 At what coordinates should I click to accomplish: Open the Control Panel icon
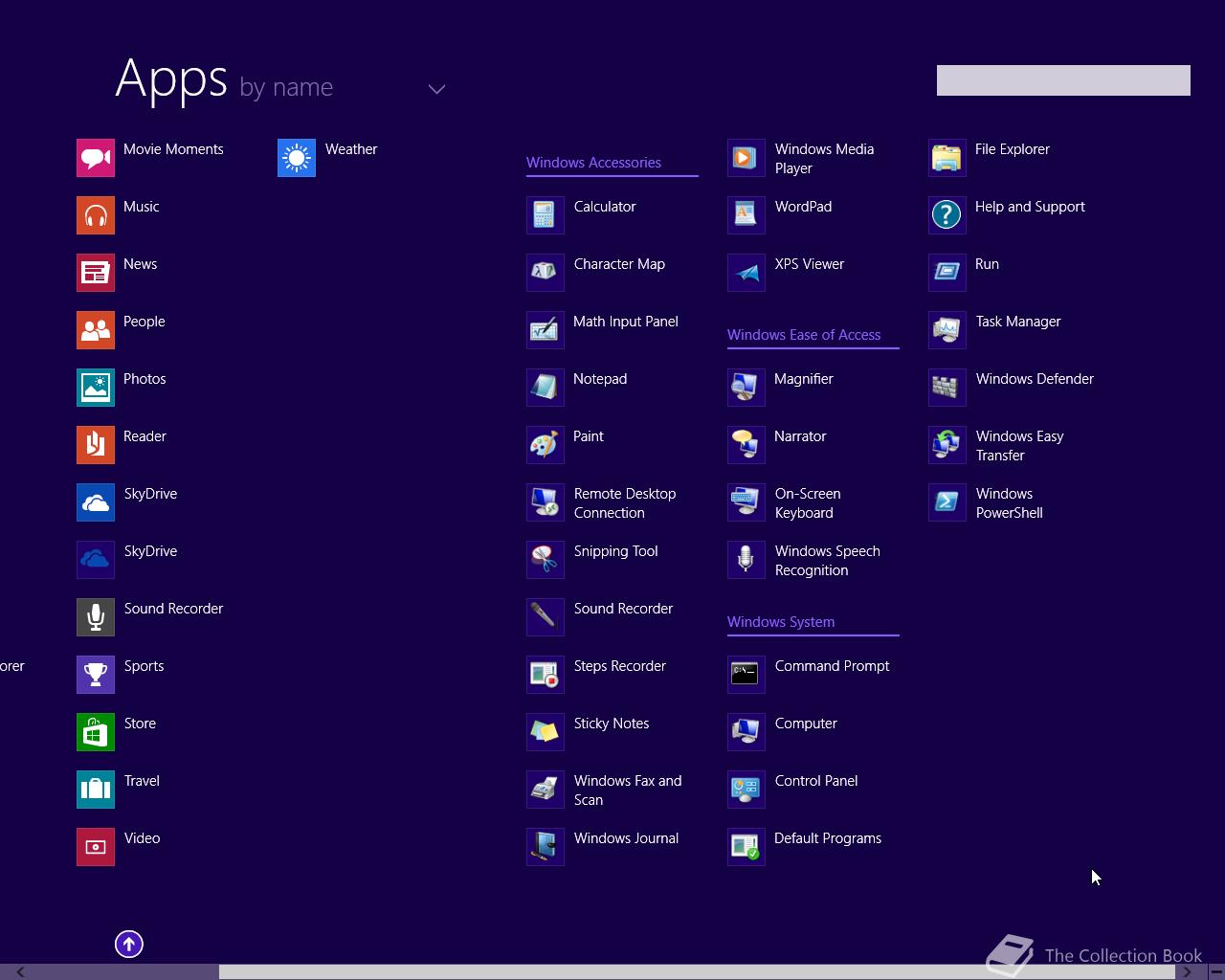click(746, 790)
